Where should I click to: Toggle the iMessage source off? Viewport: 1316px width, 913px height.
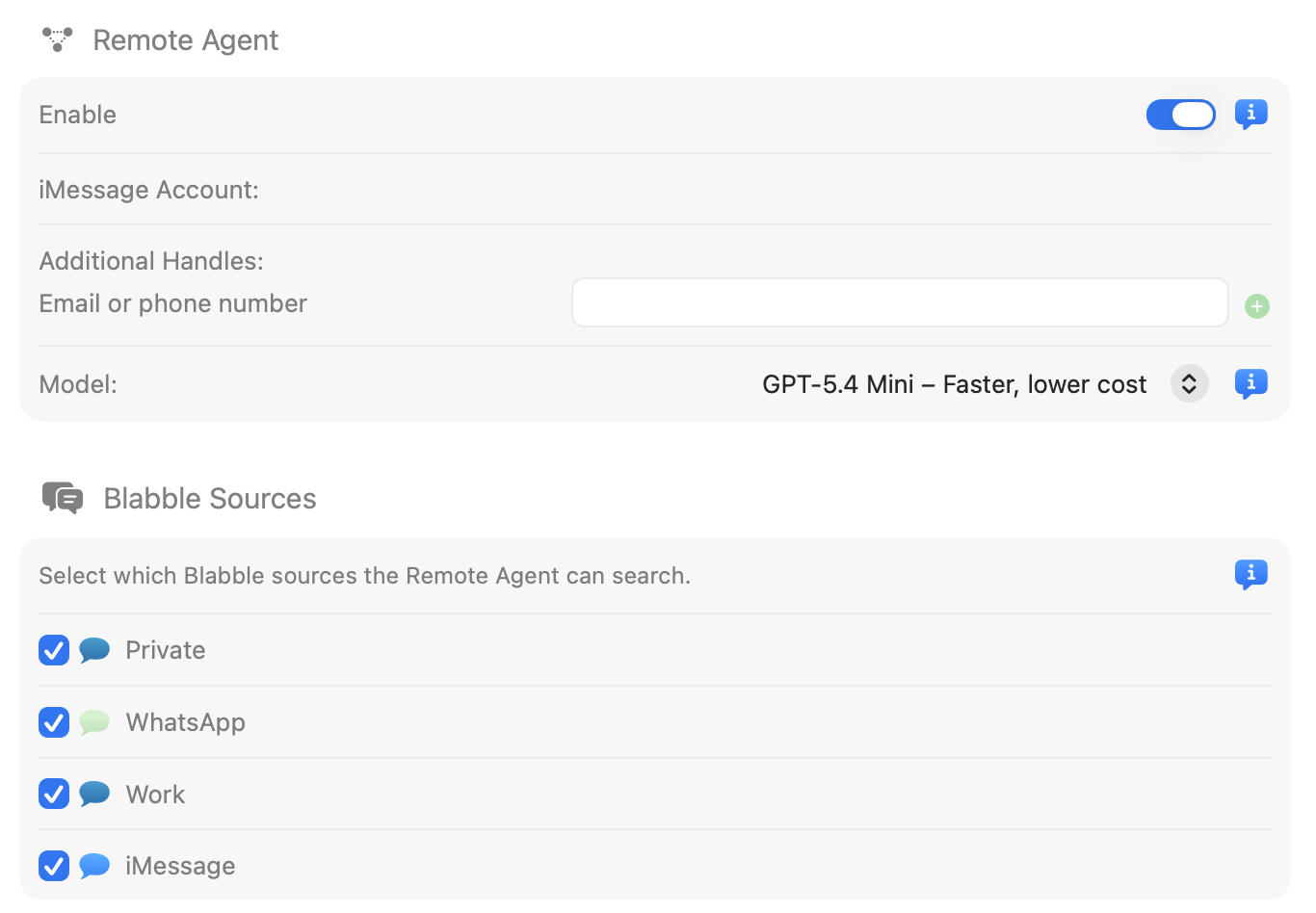tap(54, 865)
